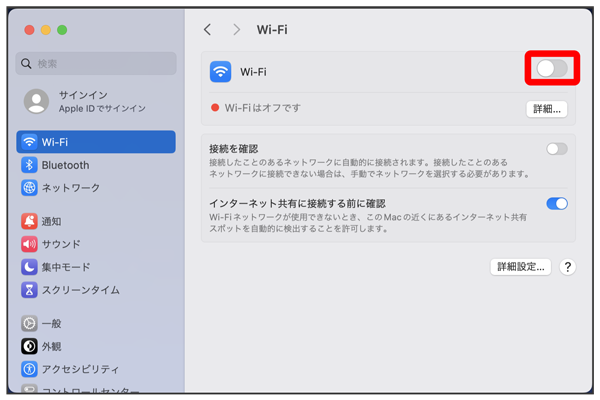Click the 検索 search field
Viewport: 600px width, 400px height.
coord(96,63)
